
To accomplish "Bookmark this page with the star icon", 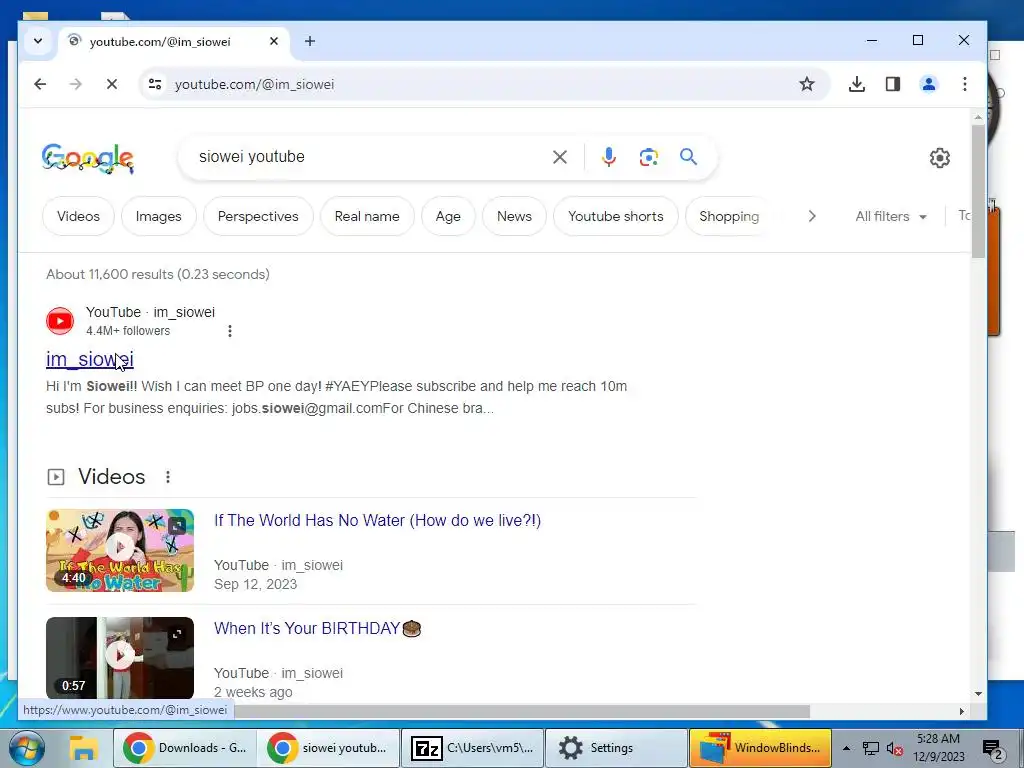I will click(807, 84).
